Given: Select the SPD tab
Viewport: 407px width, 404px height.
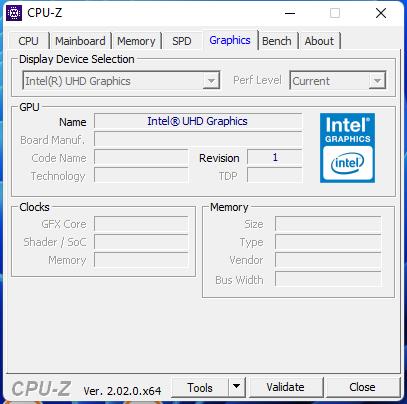Looking at the screenshot, I should tap(182, 41).
